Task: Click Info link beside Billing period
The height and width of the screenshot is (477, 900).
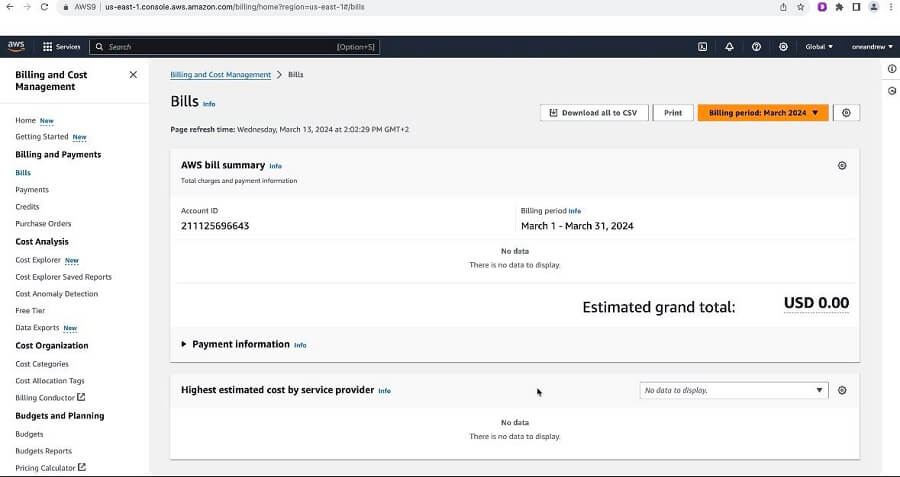Action: [575, 211]
